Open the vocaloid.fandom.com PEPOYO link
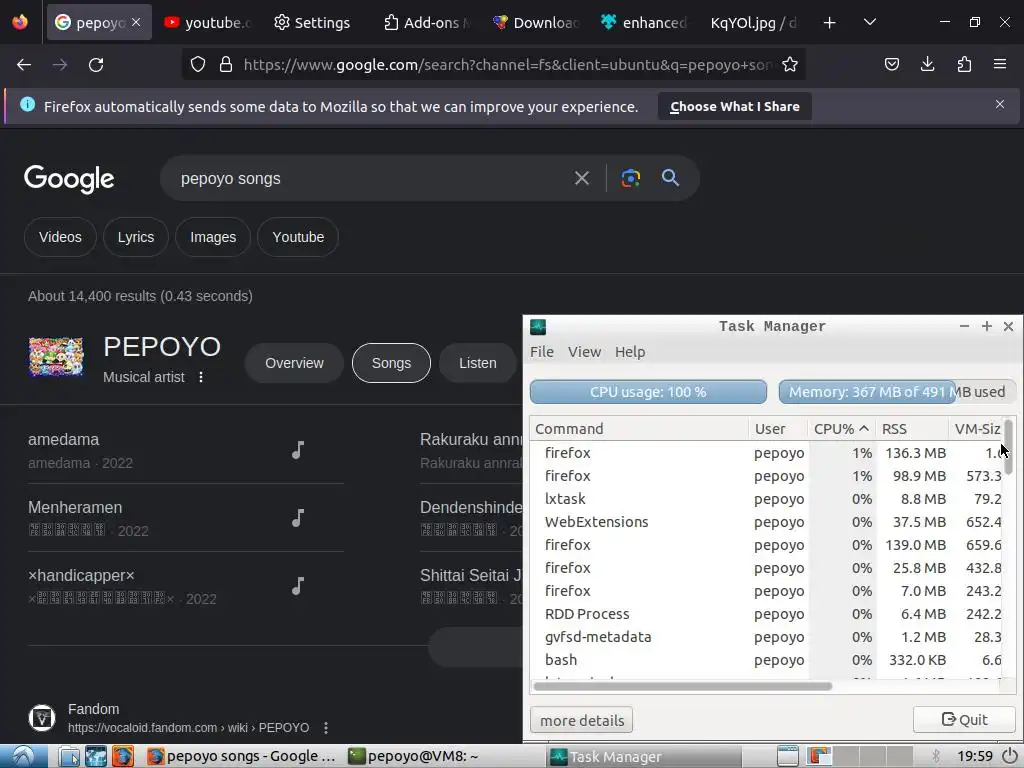 (189, 728)
